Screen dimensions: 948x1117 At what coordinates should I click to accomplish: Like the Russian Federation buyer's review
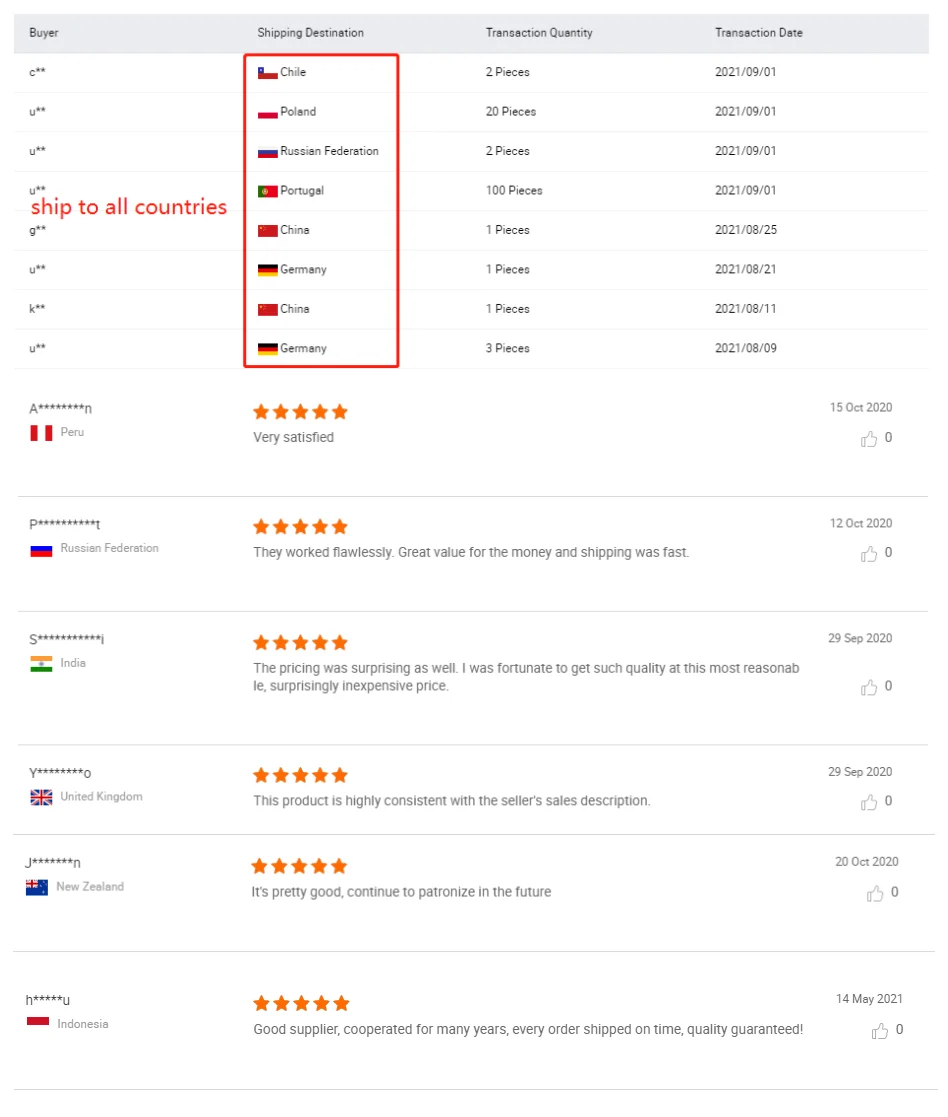[869, 553]
